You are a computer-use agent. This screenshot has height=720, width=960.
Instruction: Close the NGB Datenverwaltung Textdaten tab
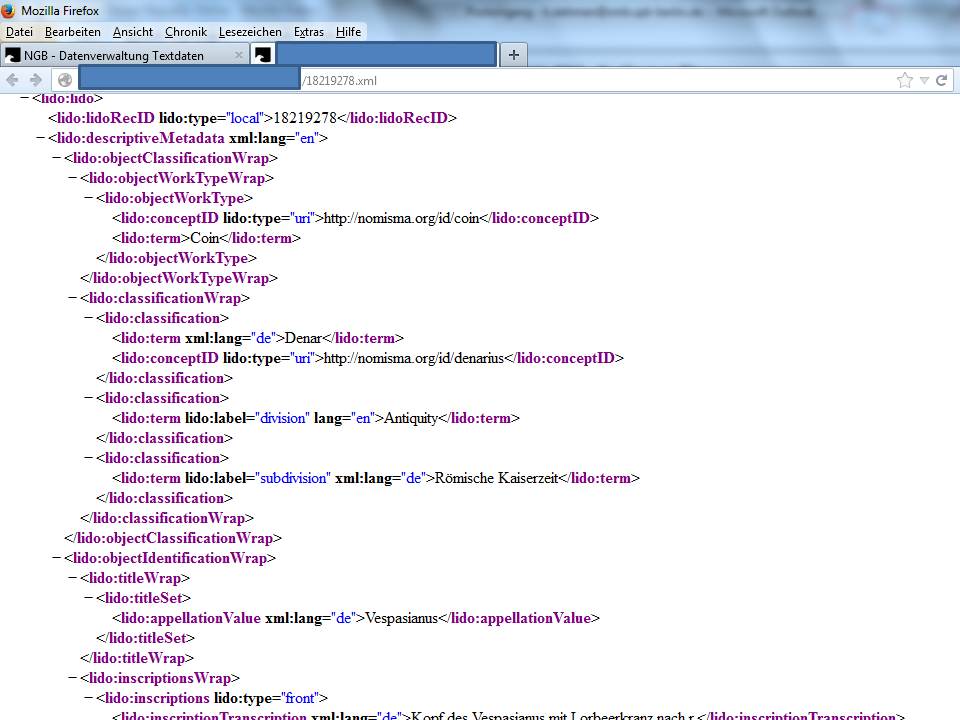click(238, 56)
